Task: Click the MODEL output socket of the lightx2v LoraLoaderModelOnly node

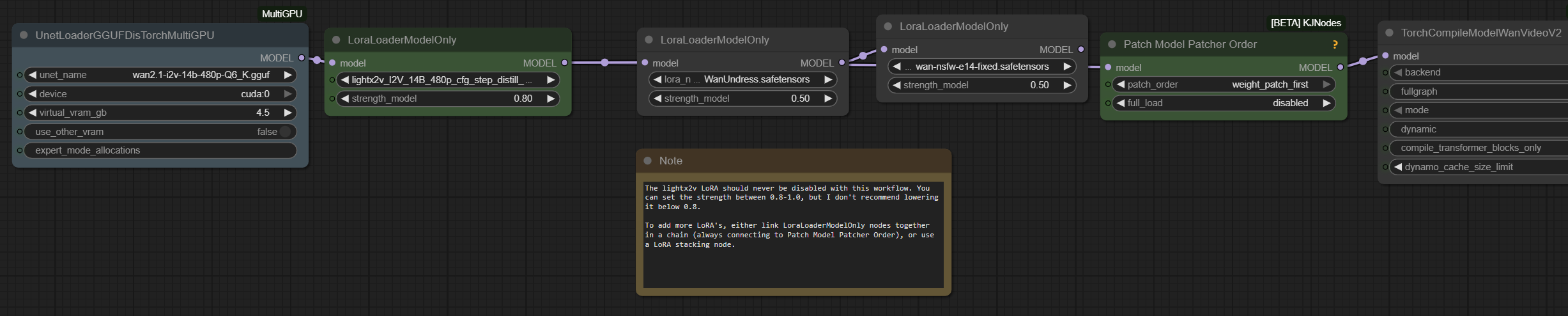Action: 564,63
